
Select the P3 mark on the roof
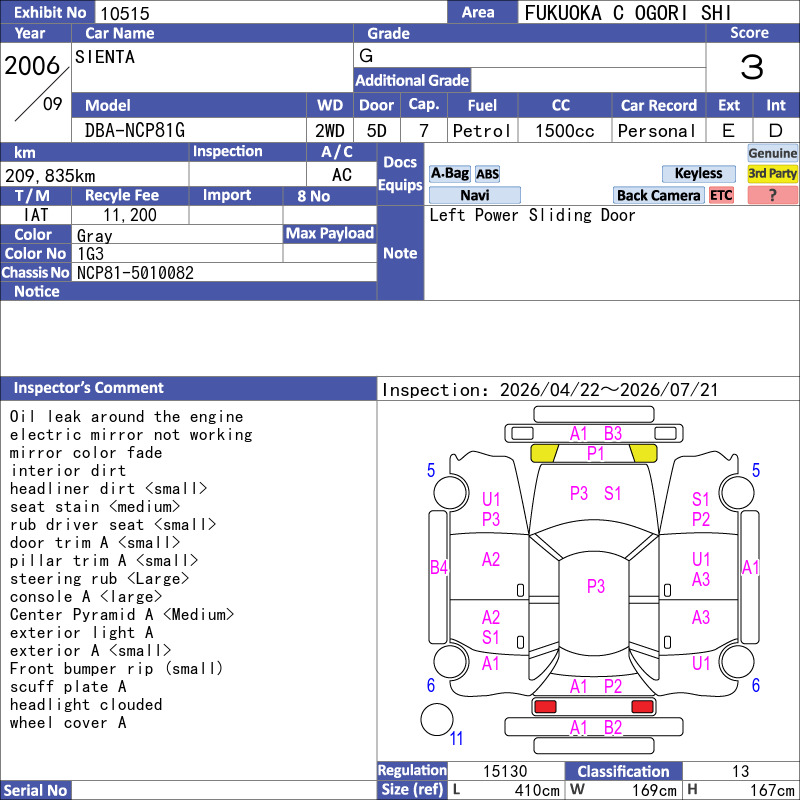click(595, 586)
